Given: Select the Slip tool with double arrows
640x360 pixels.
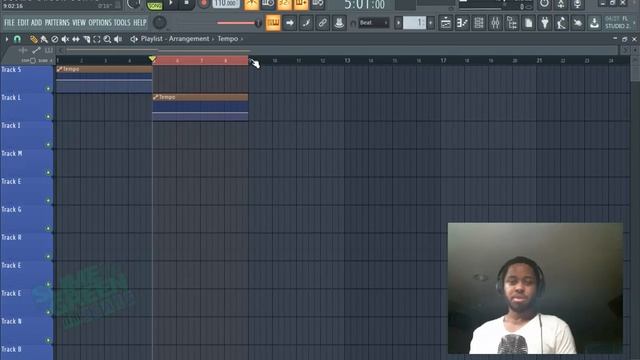Looking at the screenshot, I should 76,39.
